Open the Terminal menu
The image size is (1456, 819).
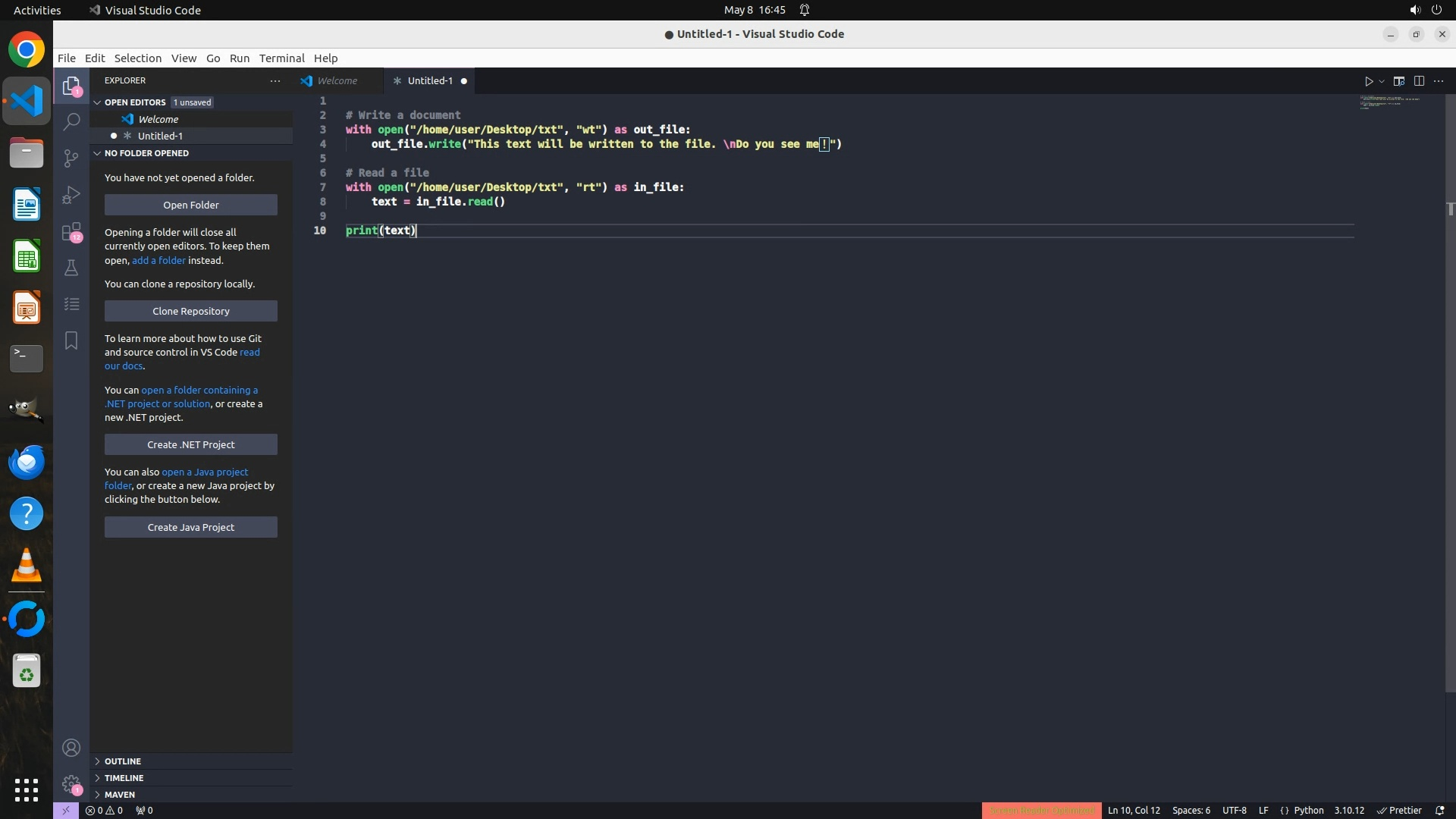(281, 58)
